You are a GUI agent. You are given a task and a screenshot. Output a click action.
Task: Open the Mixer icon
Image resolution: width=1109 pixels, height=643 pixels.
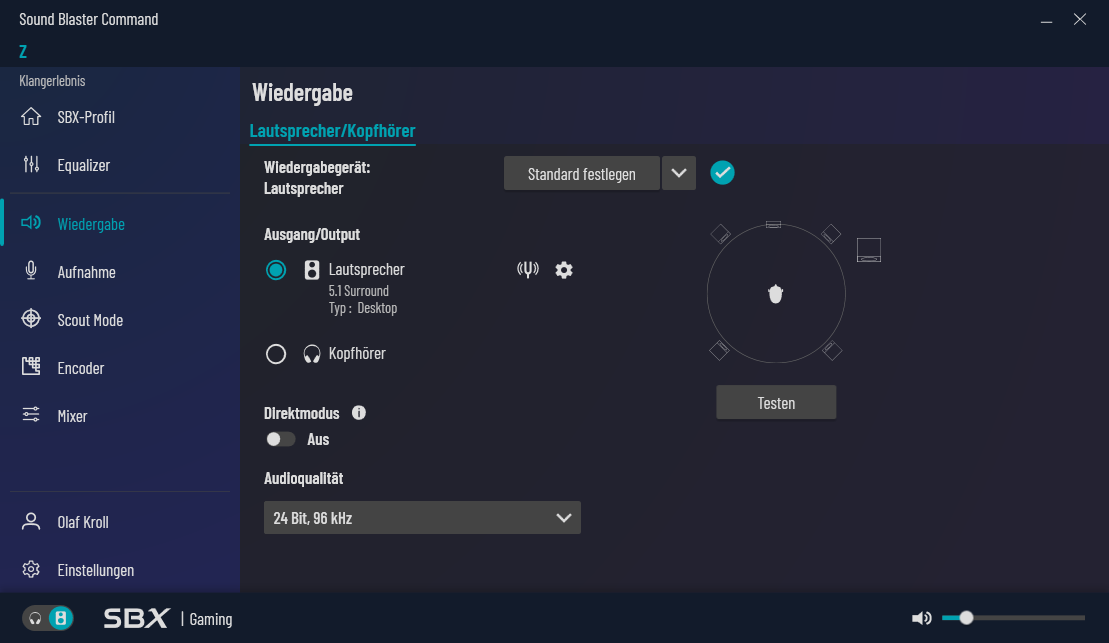(x=31, y=415)
